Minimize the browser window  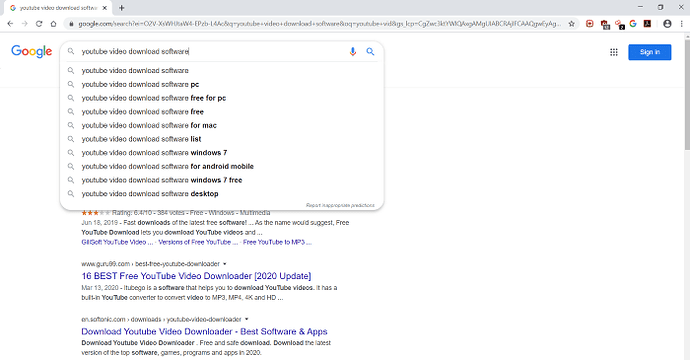coord(640,7)
